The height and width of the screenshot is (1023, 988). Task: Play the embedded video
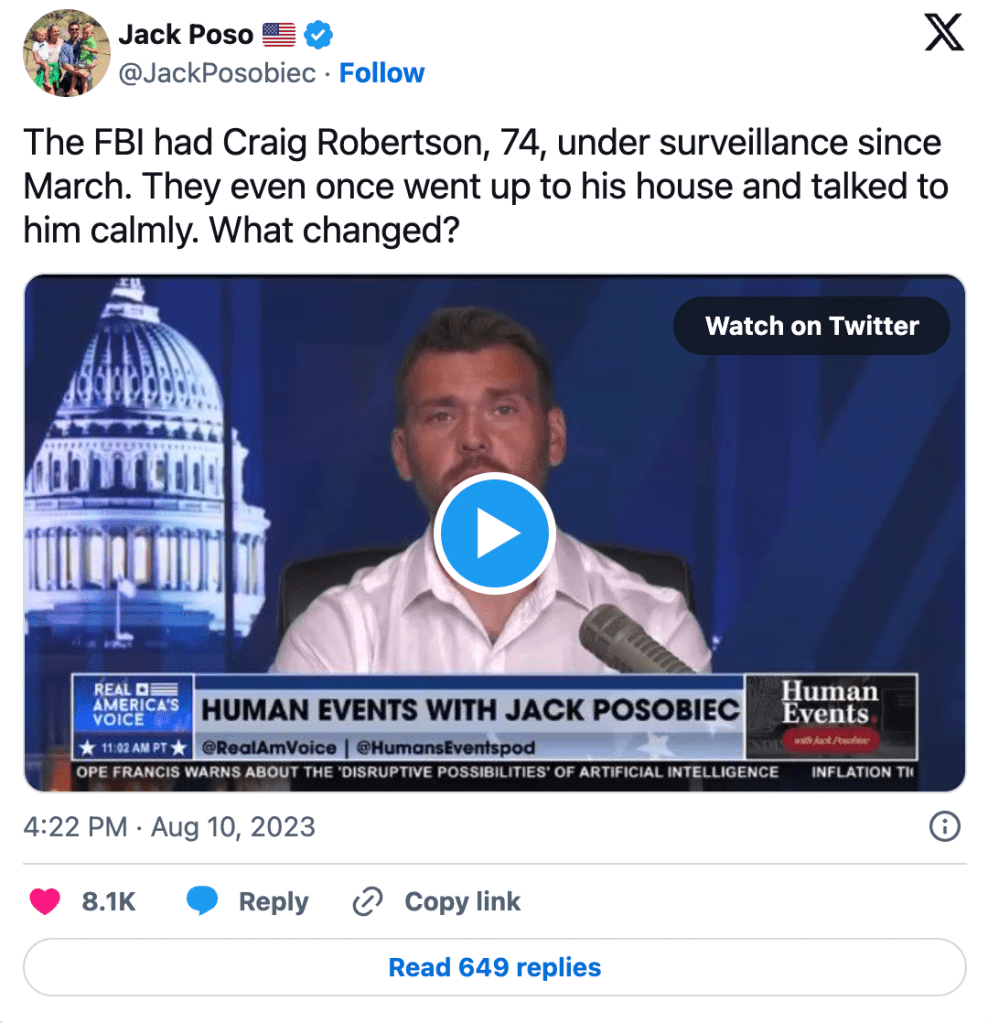tap(494, 534)
